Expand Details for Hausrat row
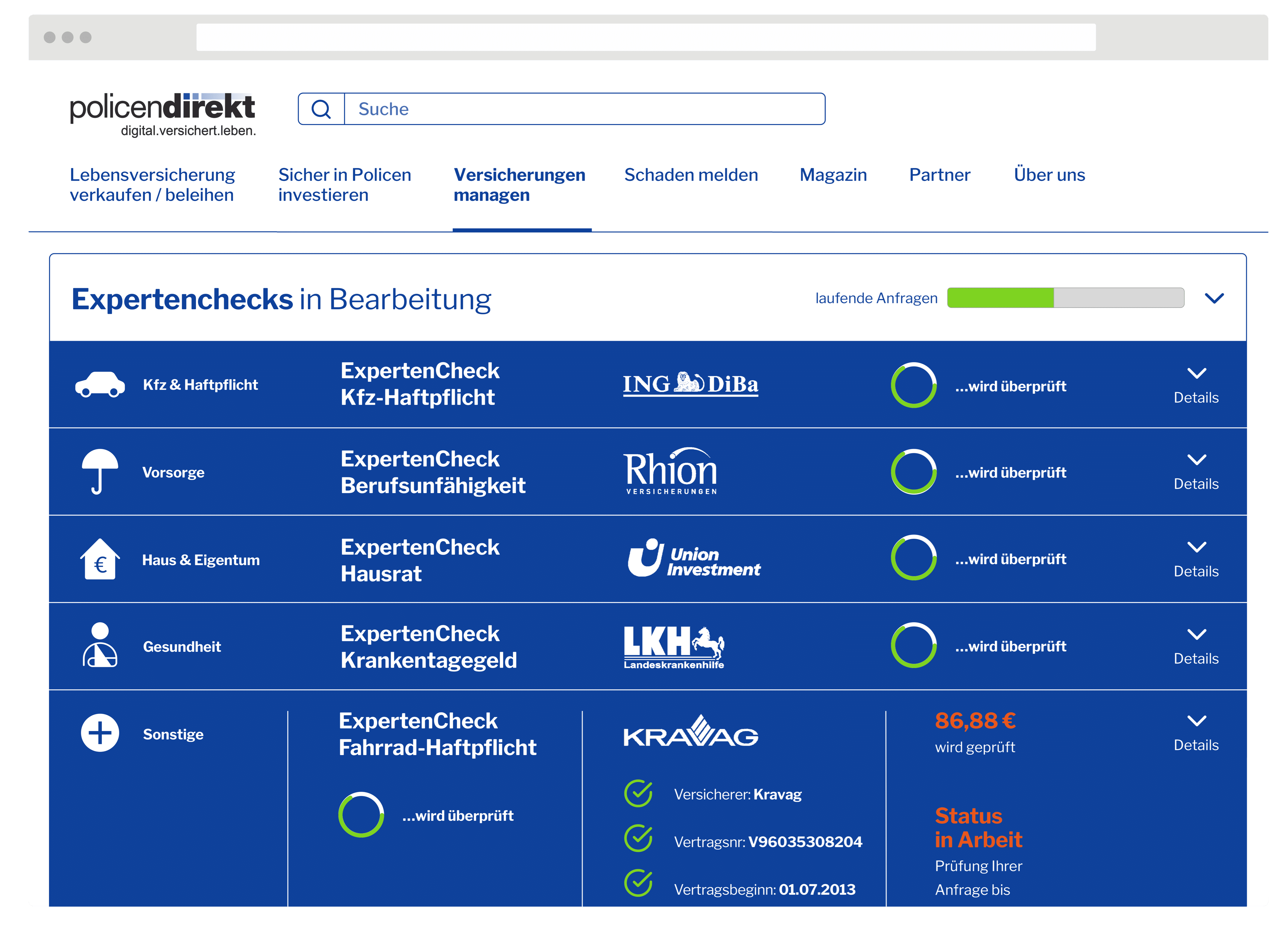Viewport: 1288px width, 925px height. coord(1196,560)
